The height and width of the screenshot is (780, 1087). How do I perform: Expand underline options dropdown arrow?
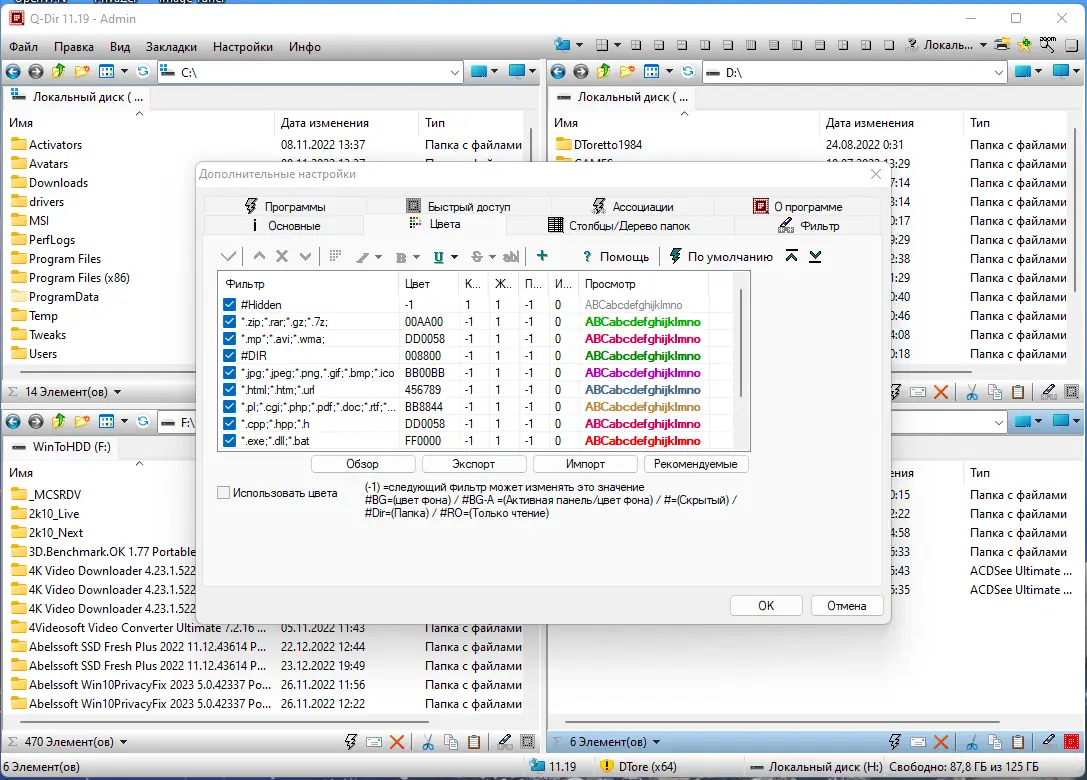coord(454,257)
